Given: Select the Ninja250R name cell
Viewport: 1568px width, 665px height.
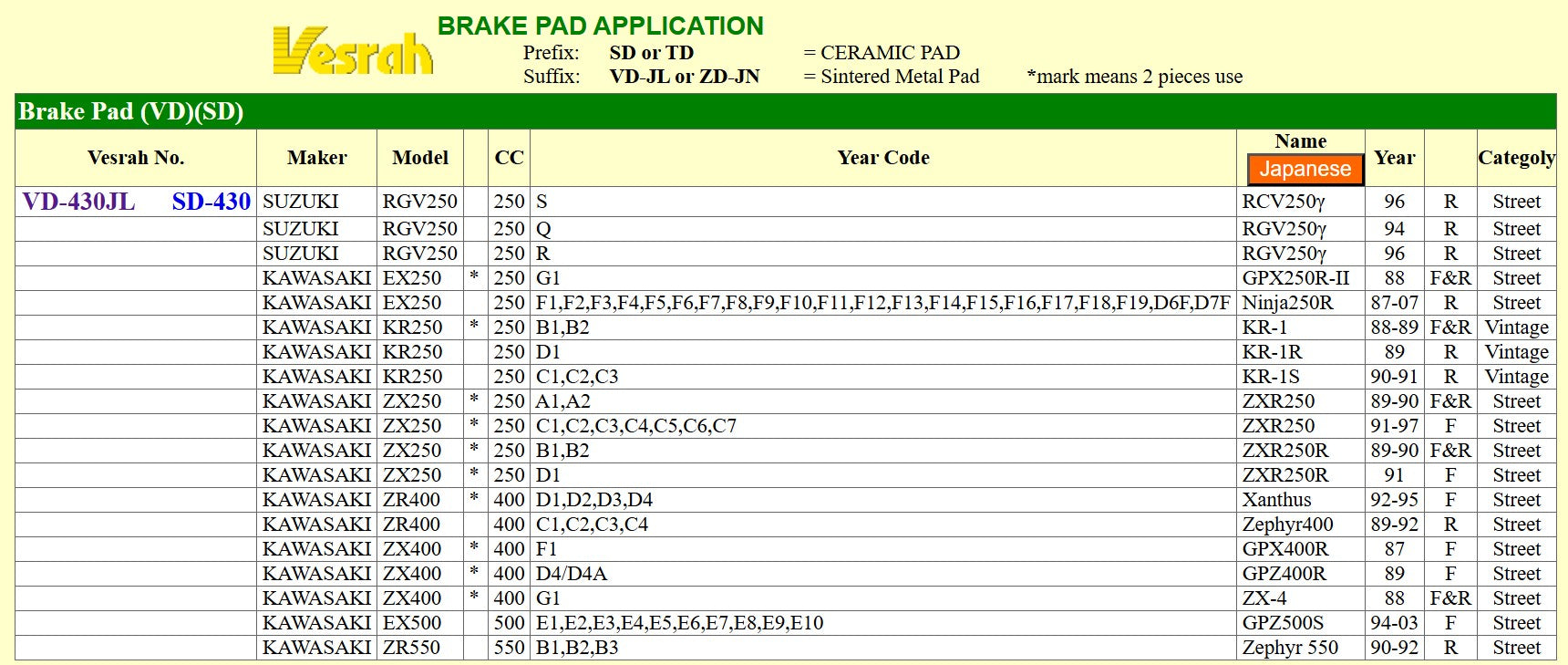Looking at the screenshot, I should tap(1286, 303).
